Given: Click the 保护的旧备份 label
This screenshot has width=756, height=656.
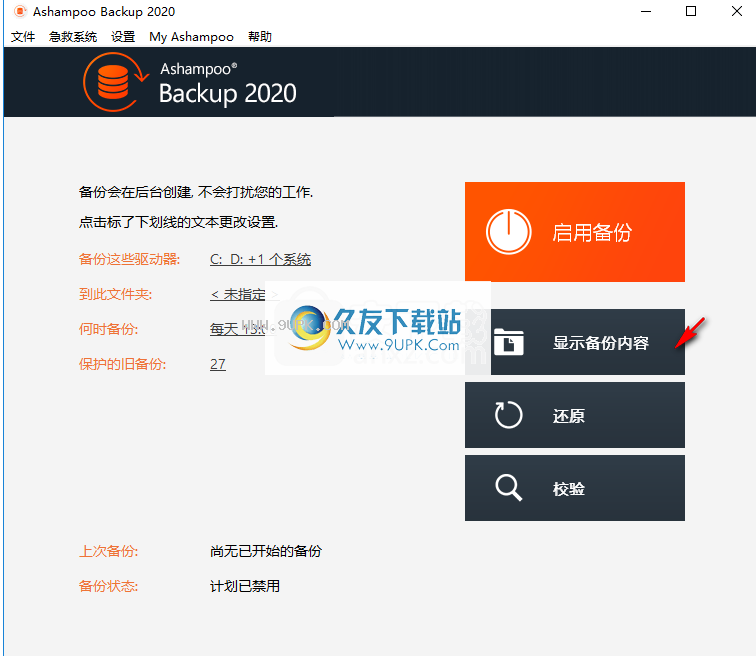Looking at the screenshot, I should [122, 364].
